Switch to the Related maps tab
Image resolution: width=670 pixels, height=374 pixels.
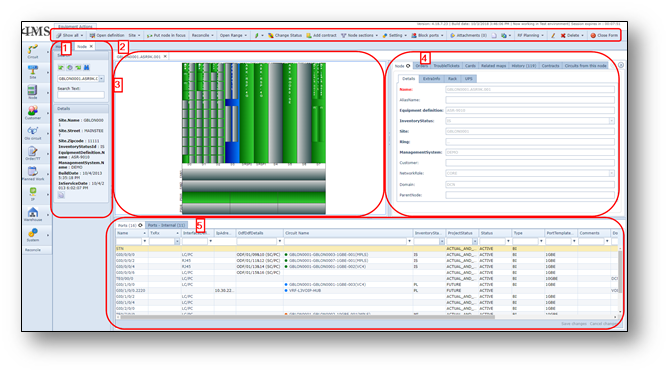pyautogui.click(x=494, y=66)
